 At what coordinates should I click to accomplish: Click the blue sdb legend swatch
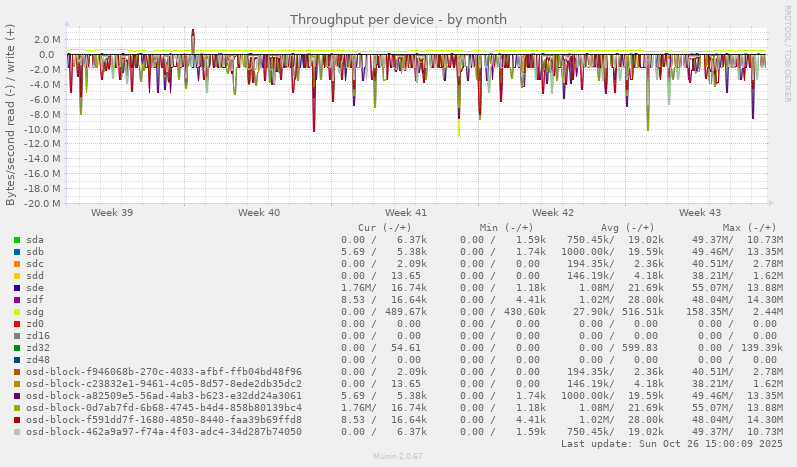(17, 252)
